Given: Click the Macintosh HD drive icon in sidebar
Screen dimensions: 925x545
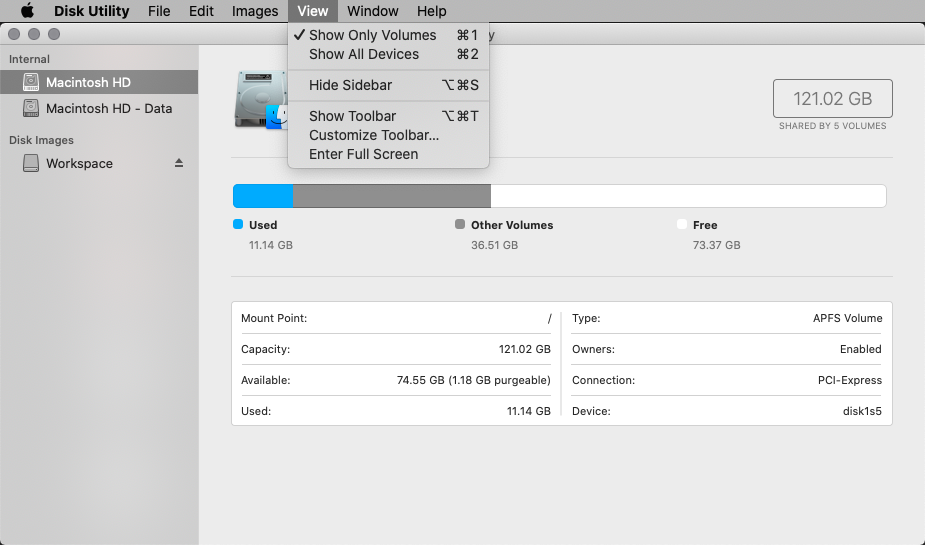Looking at the screenshot, I should tap(31, 82).
